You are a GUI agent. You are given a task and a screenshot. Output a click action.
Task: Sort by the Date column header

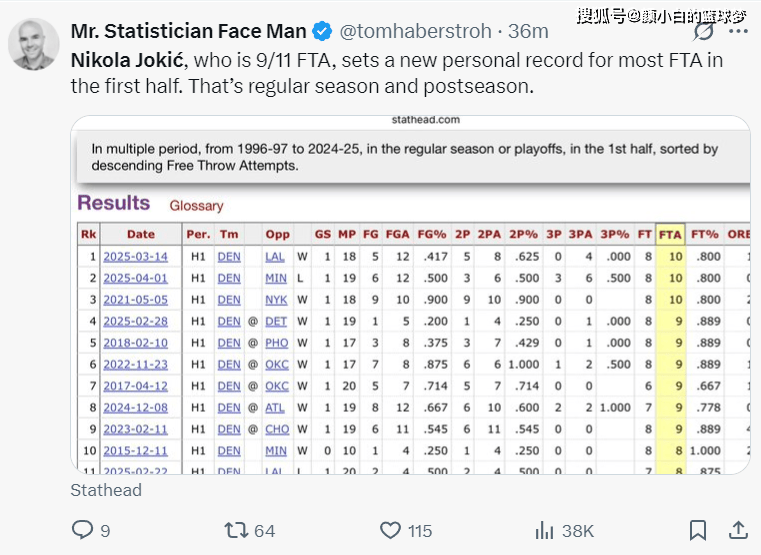pos(141,234)
